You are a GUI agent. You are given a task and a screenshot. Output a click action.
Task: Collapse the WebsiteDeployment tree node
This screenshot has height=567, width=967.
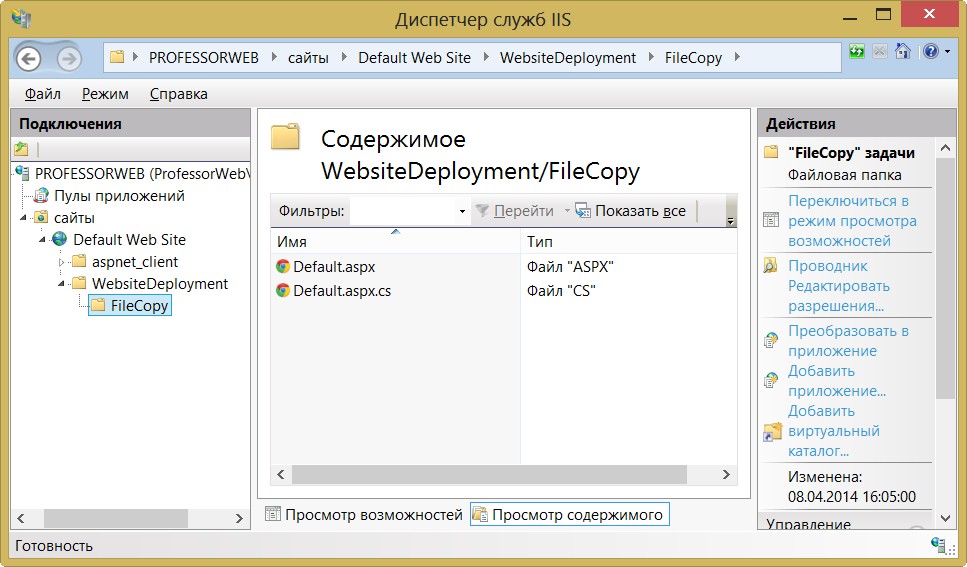61,284
